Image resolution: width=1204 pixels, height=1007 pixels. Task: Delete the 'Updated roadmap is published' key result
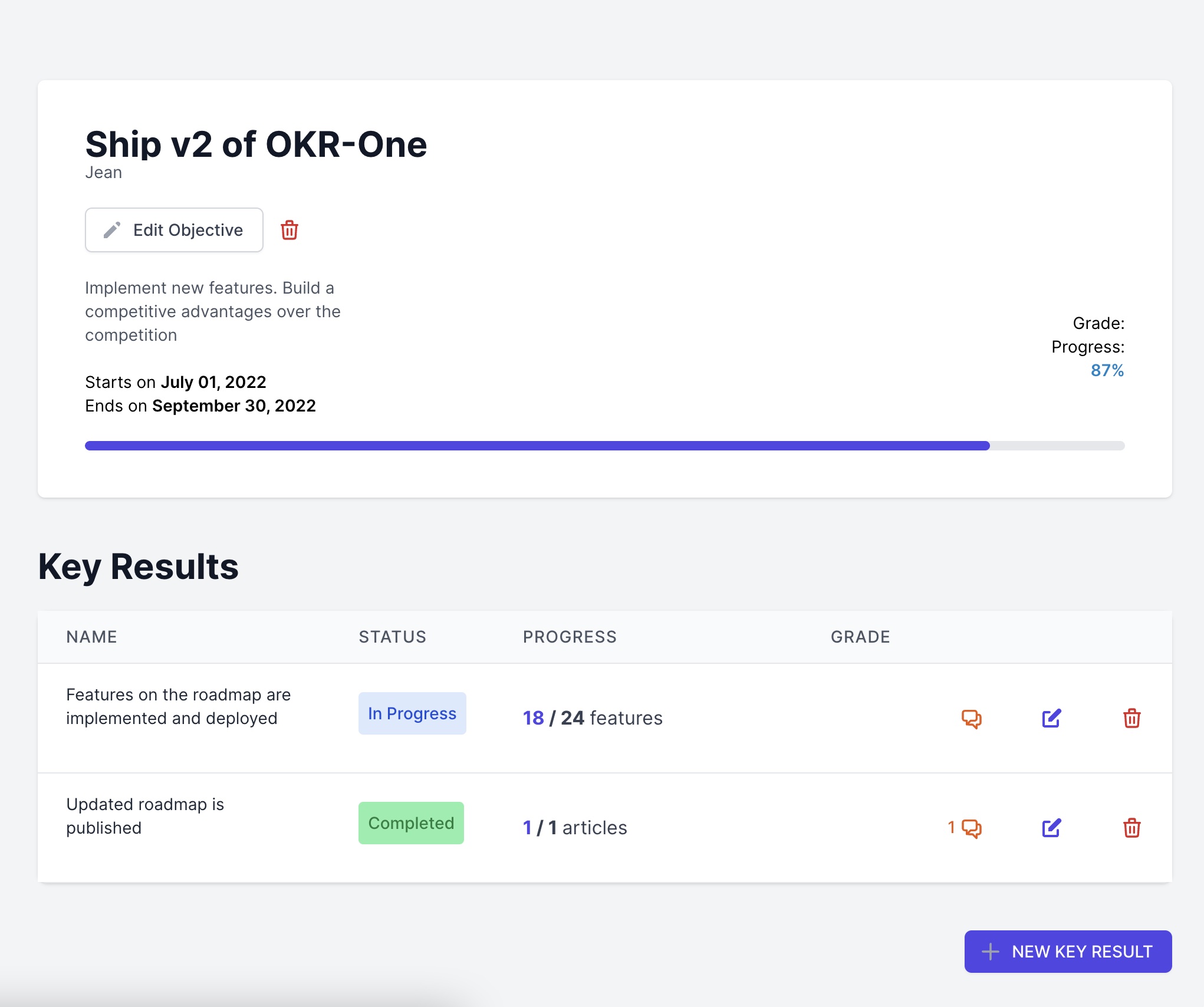pyautogui.click(x=1131, y=827)
